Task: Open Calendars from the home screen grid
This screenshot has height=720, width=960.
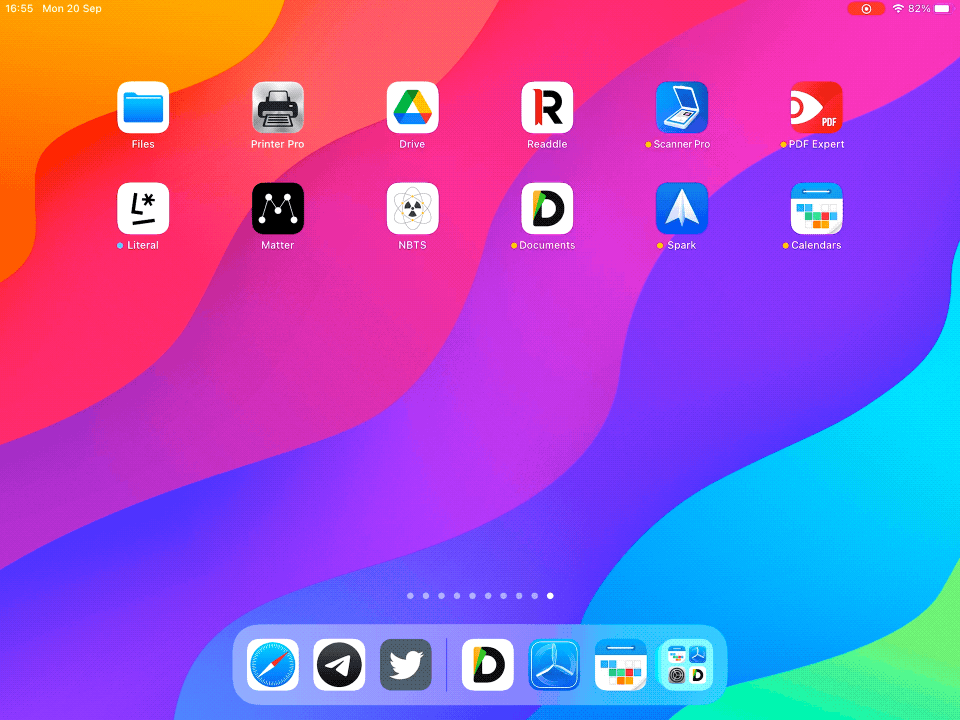Action: pos(816,208)
